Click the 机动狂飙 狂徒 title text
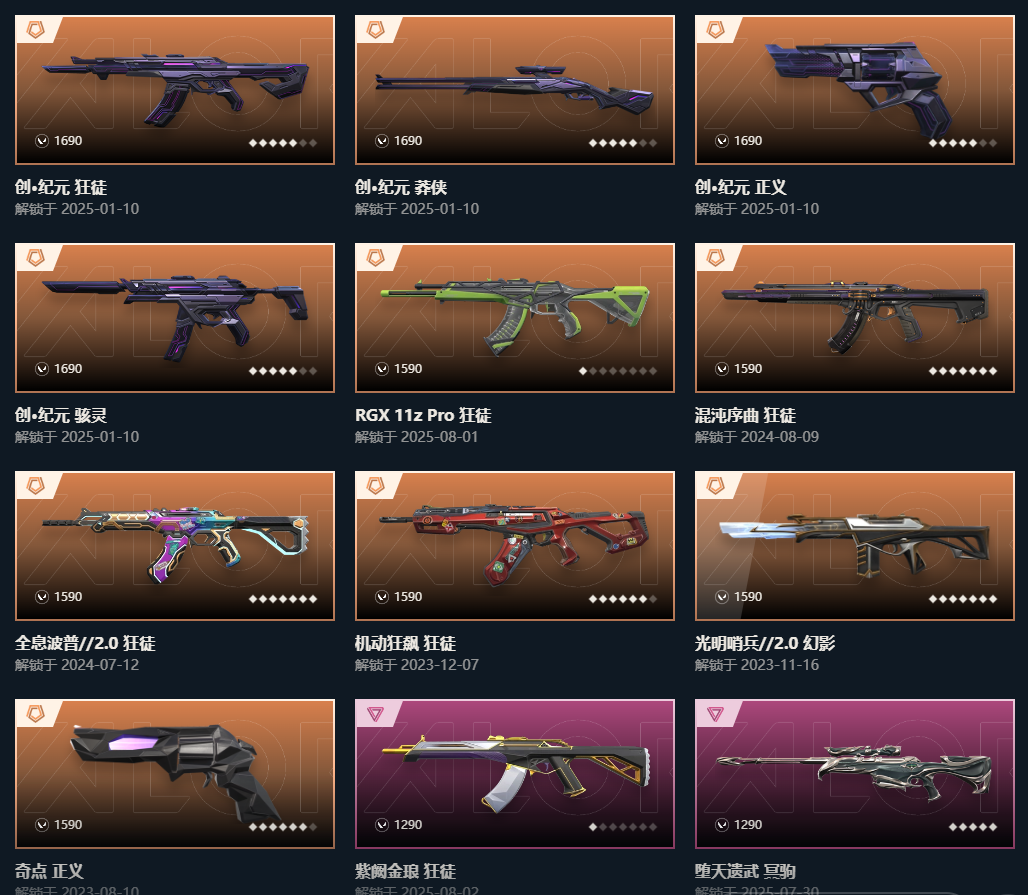This screenshot has height=895, width=1028. [405, 644]
